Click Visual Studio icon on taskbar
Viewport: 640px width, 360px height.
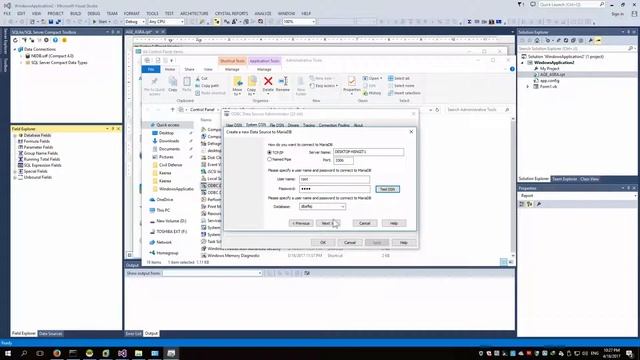coord(122,353)
